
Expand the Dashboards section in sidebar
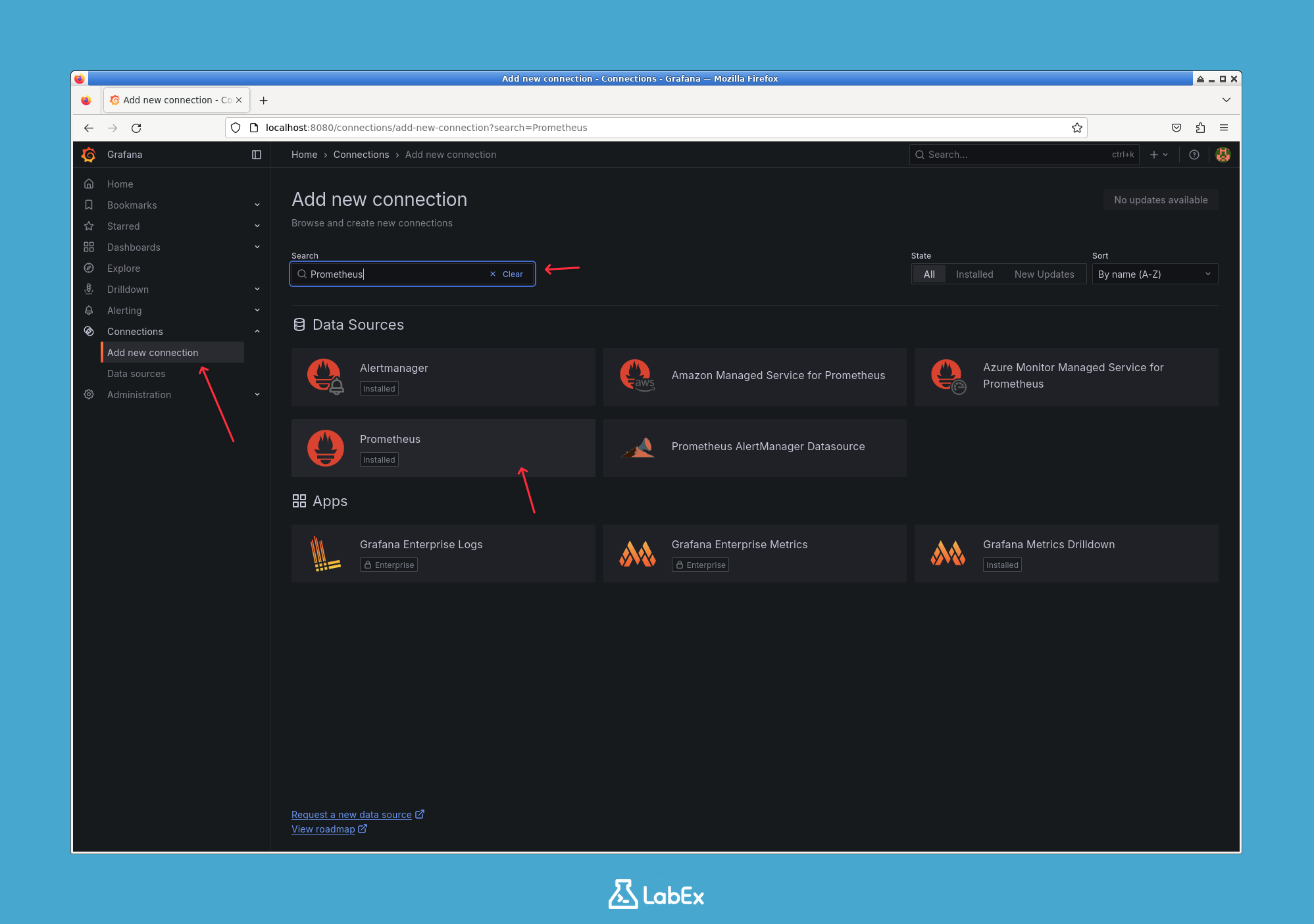point(257,247)
